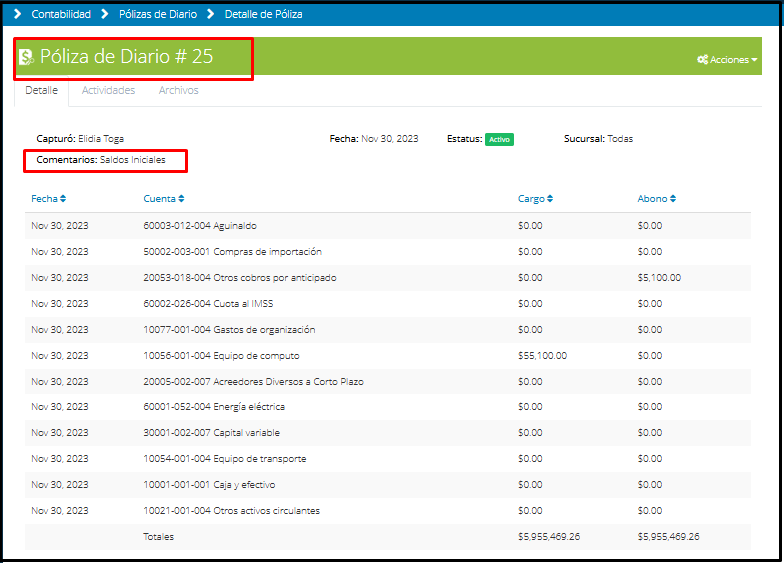
Task: Click the Otros cobros por anticipado row
Action: point(239,277)
